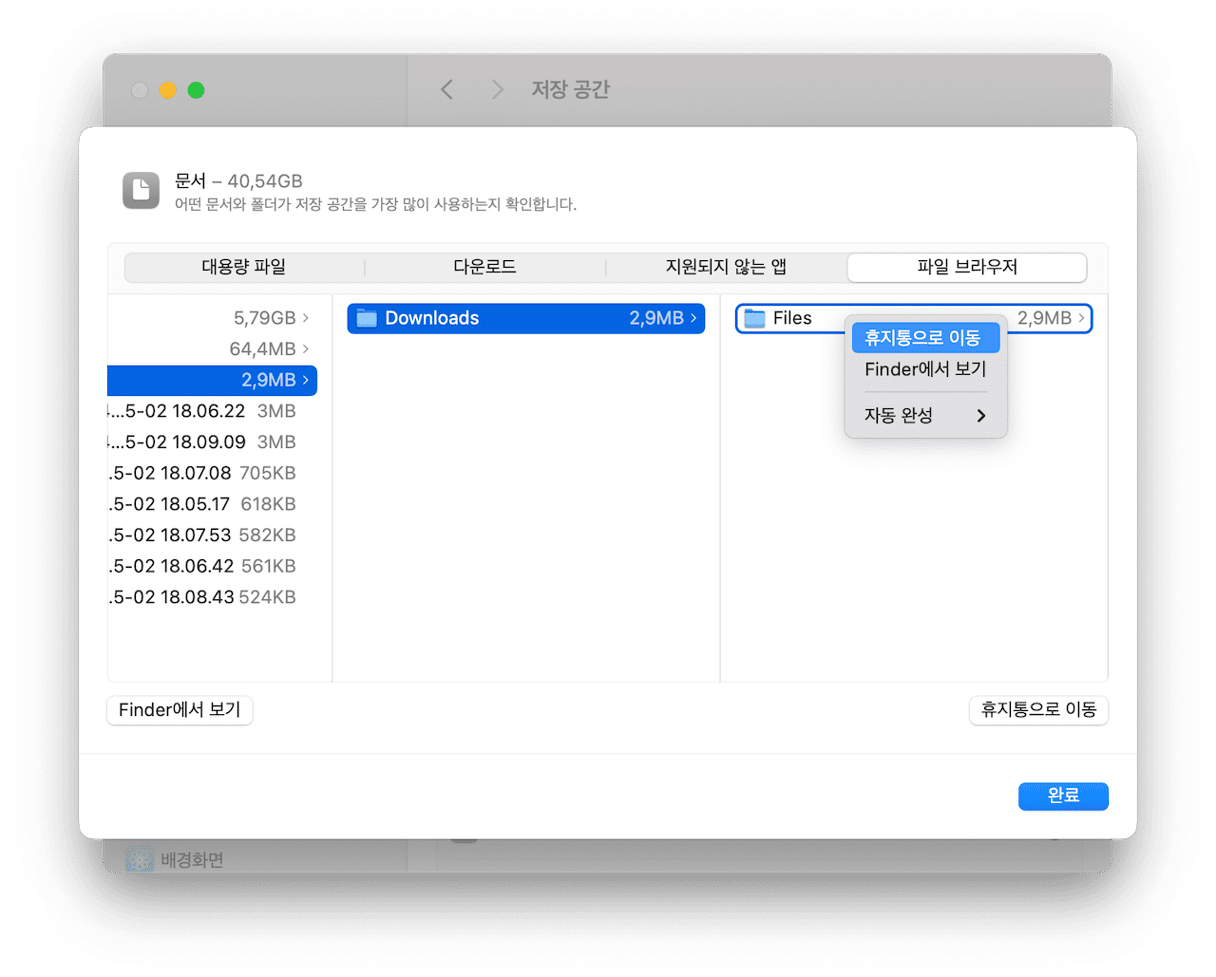Open the 지원되지 않는 앱 tab
Image resolution: width=1216 pixels, height=977 pixels.
[x=726, y=267]
